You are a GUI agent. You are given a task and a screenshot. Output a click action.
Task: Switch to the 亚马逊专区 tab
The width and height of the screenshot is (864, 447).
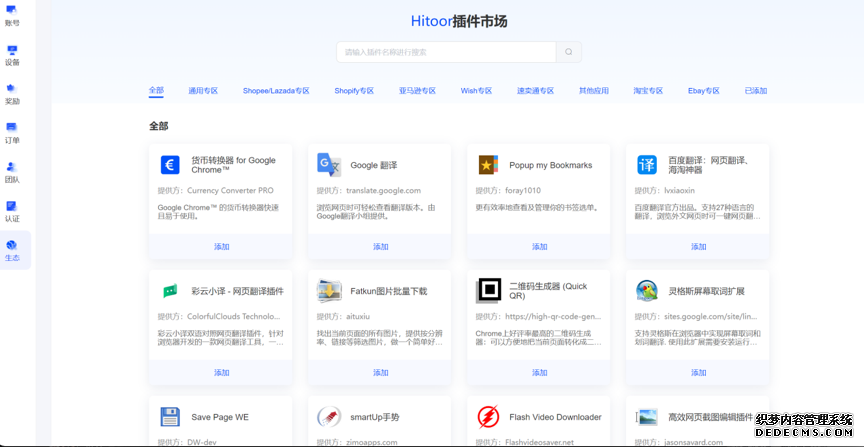(418, 91)
